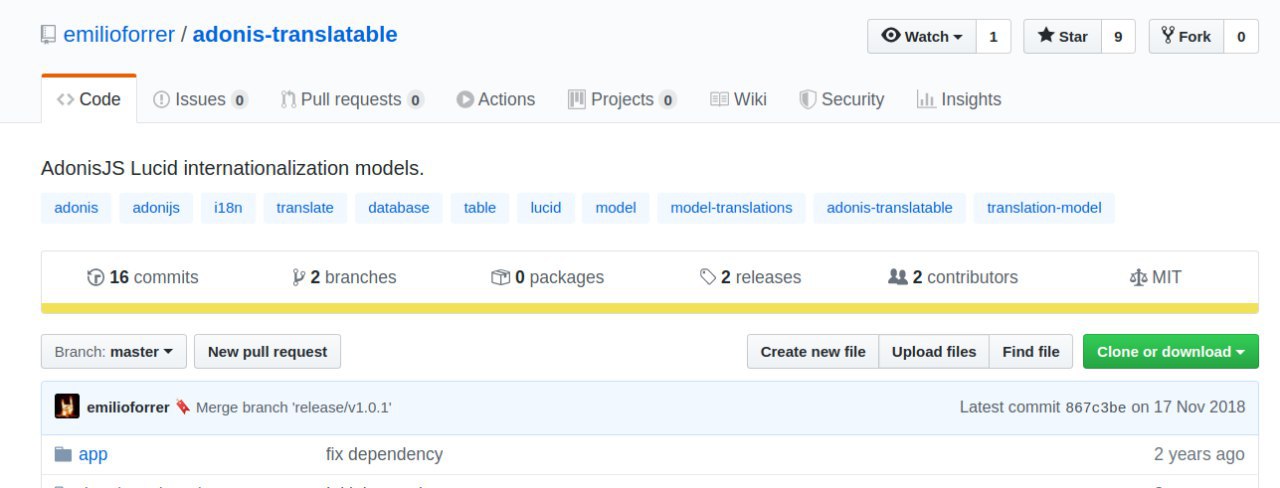Click the i18n topic tag
The height and width of the screenshot is (488, 1280).
coord(228,208)
